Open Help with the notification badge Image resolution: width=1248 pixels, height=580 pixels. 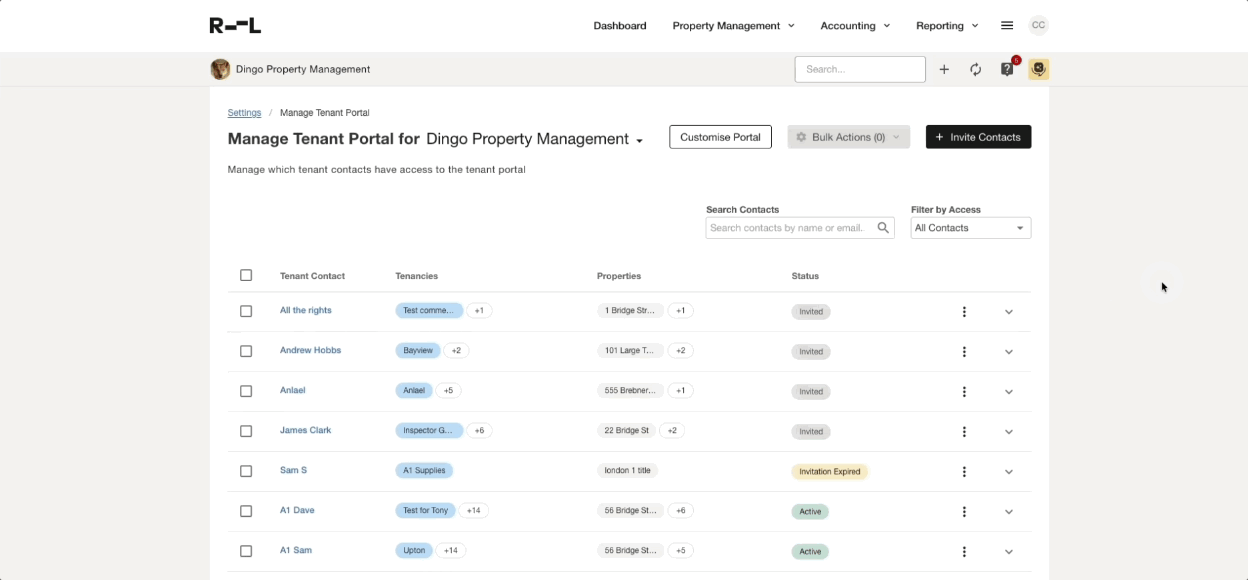1007,69
